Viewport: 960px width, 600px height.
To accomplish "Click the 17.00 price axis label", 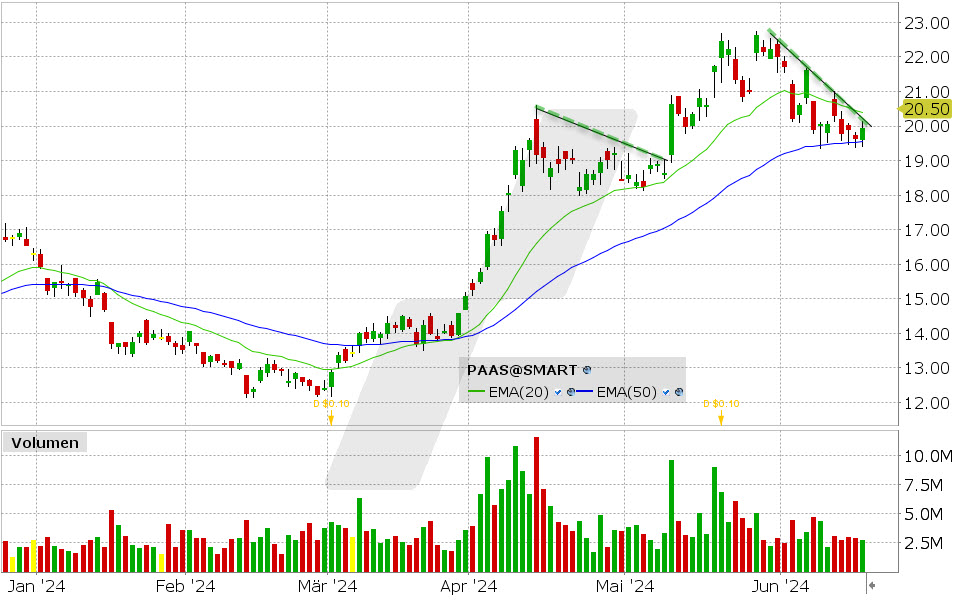I will pyautogui.click(x=927, y=230).
